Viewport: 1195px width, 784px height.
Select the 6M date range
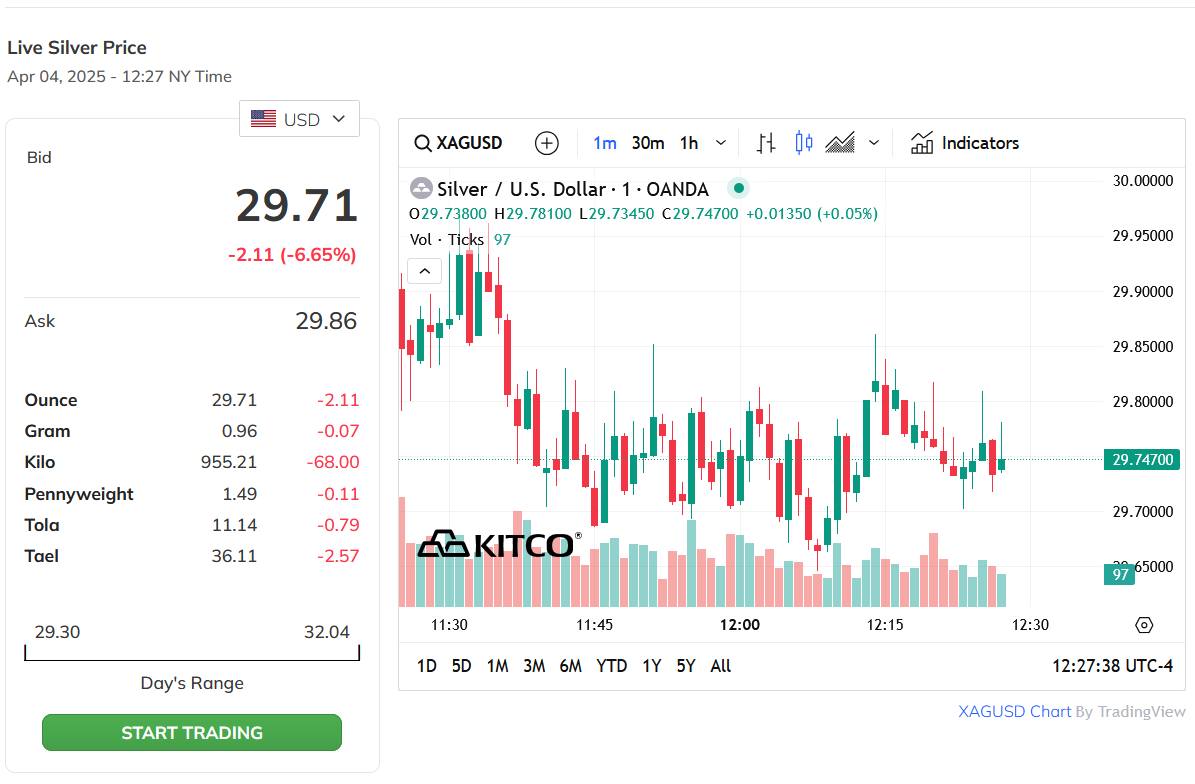[x=570, y=666]
